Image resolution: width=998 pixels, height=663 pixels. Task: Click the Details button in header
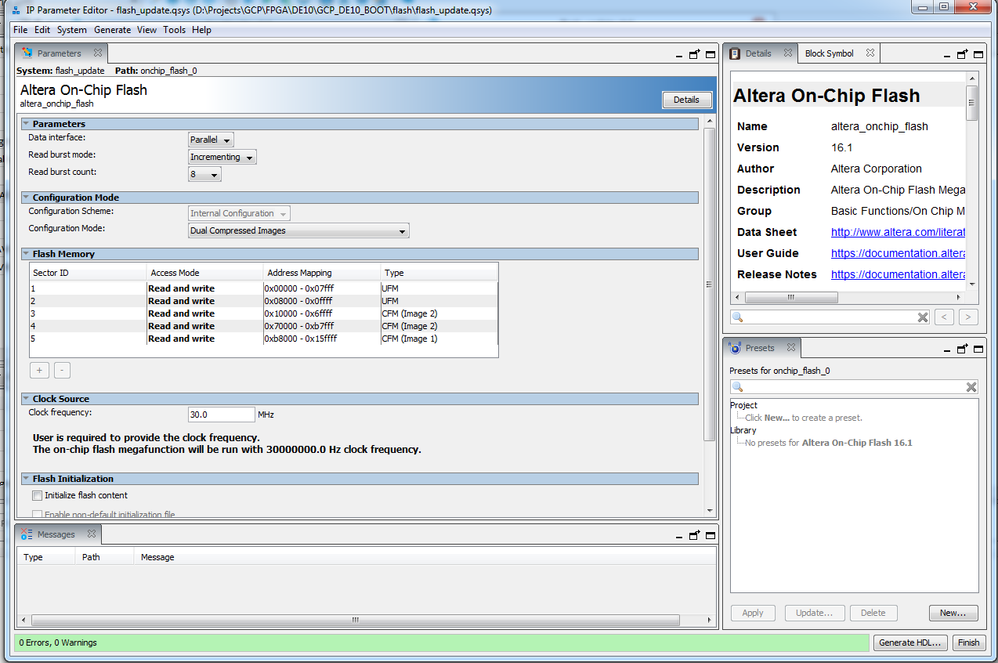(686, 99)
